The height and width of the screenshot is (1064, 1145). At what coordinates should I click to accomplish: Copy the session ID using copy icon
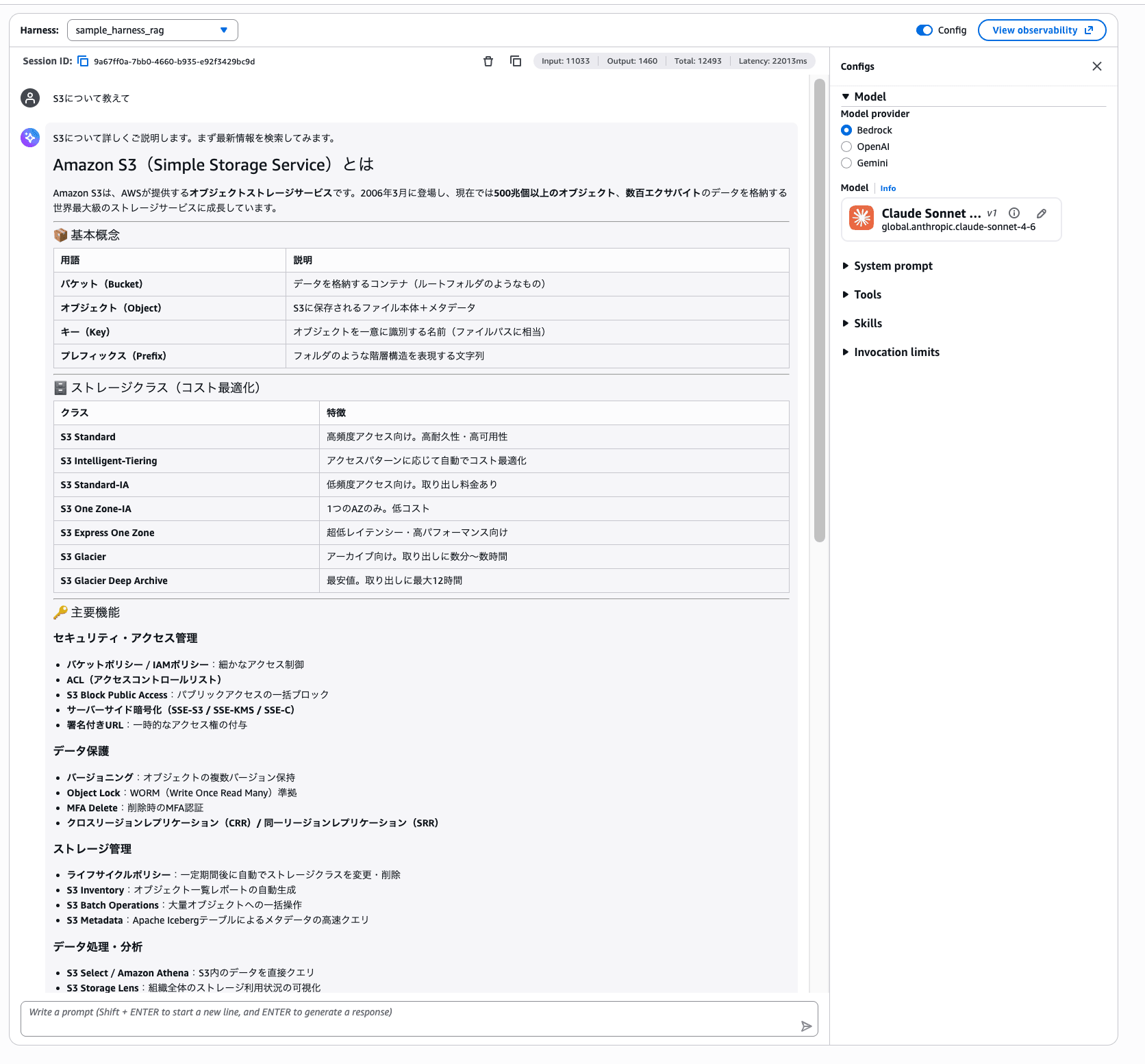[x=83, y=62]
